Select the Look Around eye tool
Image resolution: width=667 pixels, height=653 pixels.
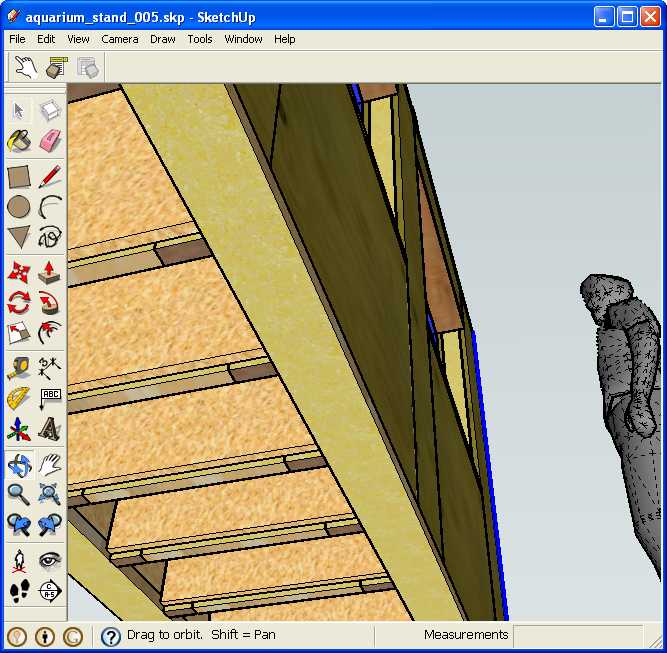pyautogui.click(x=50, y=561)
